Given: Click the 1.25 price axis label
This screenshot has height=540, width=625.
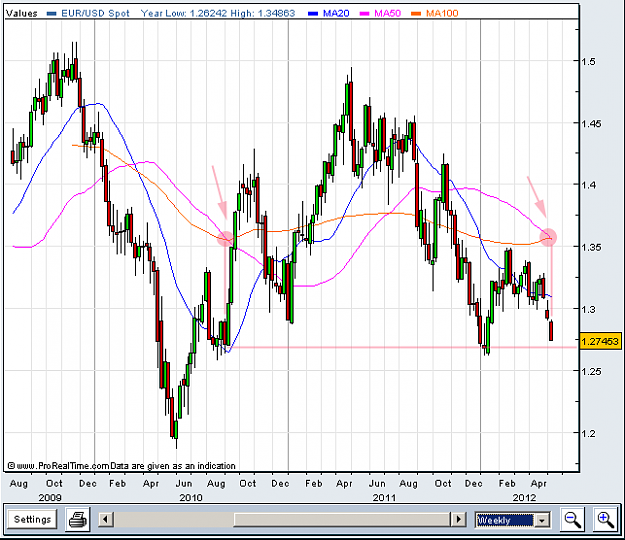Looking at the screenshot, I should coord(593,371).
